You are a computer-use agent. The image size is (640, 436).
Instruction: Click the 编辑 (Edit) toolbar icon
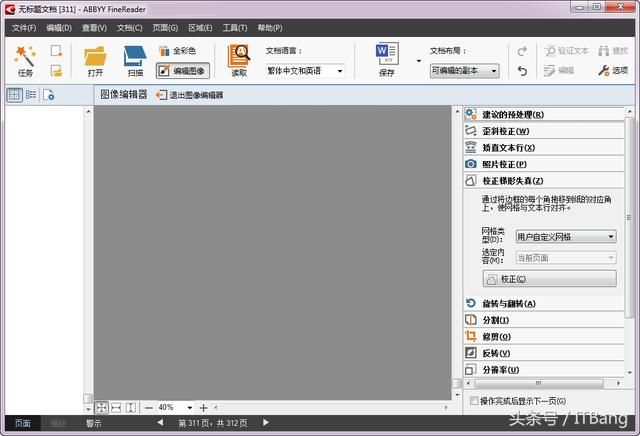pyautogui.click(x=559, y=71)
